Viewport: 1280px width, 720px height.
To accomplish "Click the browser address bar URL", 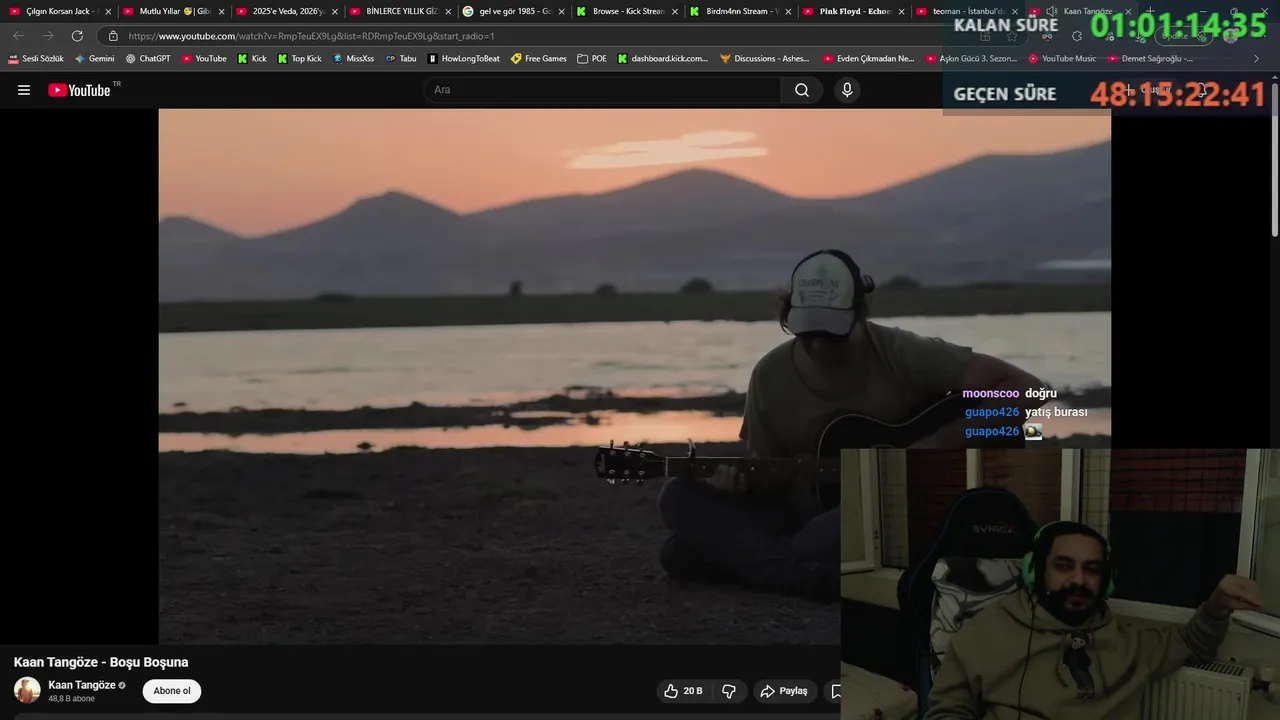I will [311, 36].
